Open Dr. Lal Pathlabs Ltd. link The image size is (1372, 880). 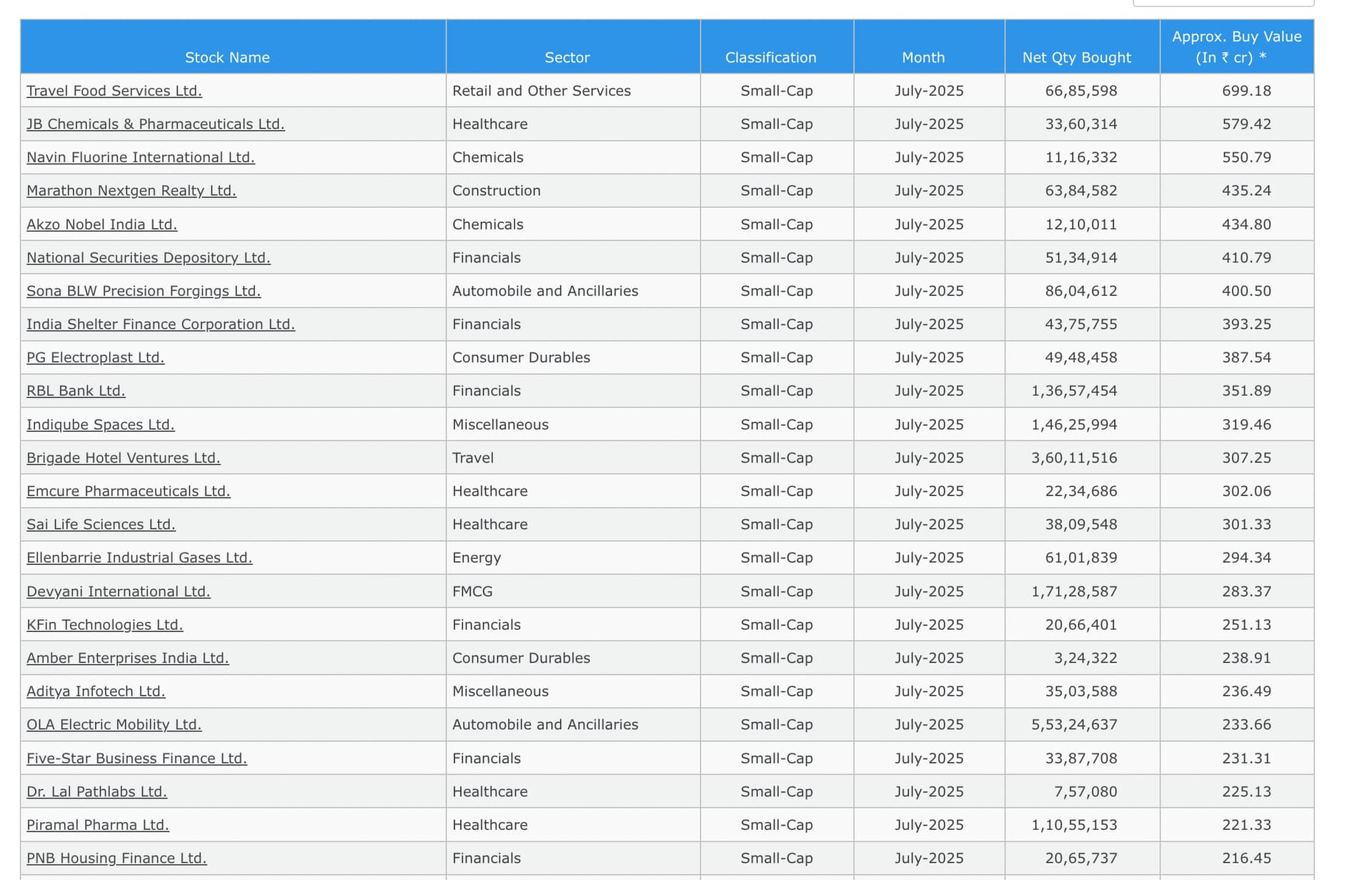(96, 792)
